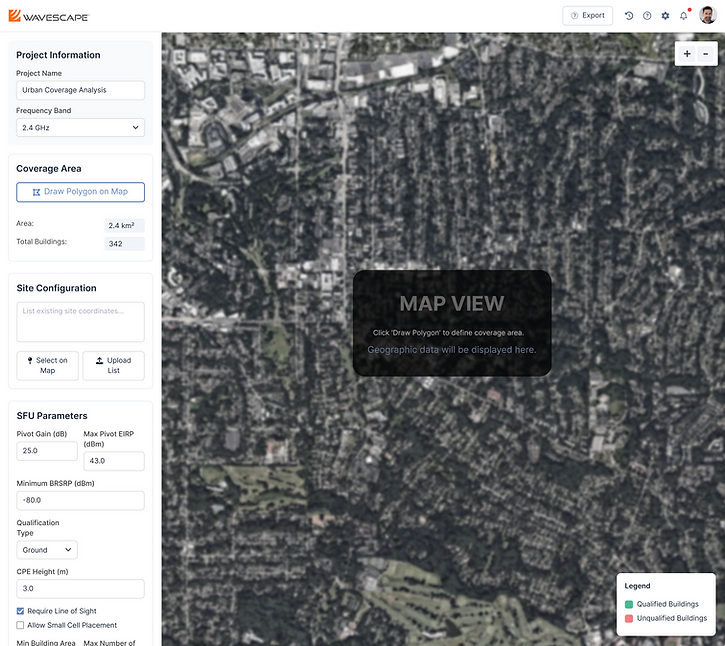The width and height of the screenshot is (725, 646).
Task: Zoom in the map with plus
Action: point(687,54)
